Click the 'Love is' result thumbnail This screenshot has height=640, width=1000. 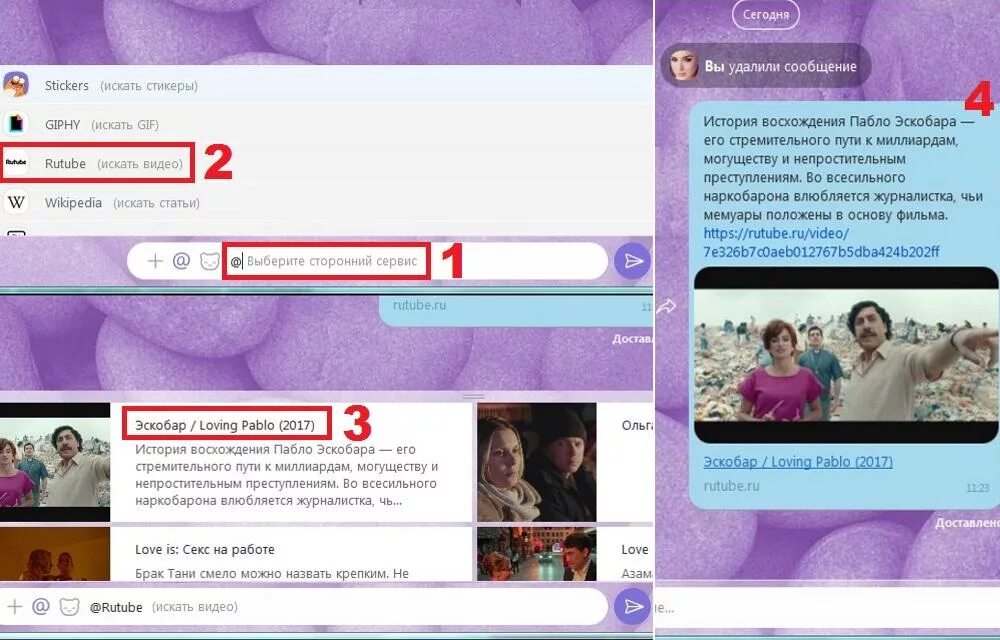55,553
